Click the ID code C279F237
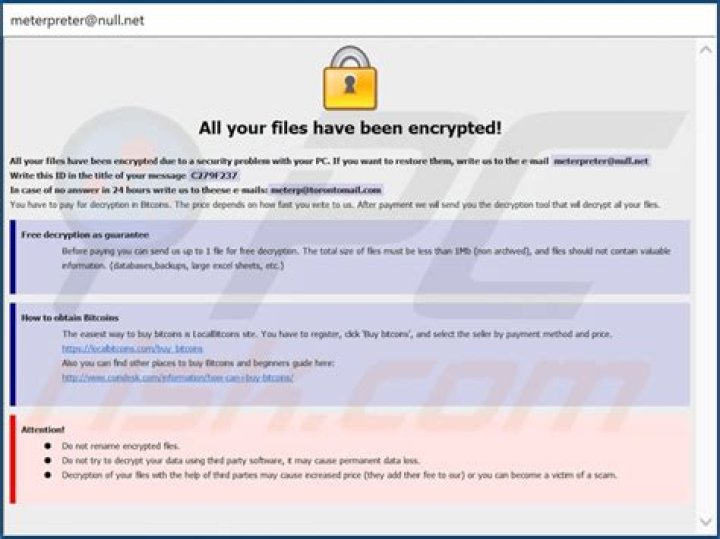Viewport: 720px width, 539px height. [215, 175]
